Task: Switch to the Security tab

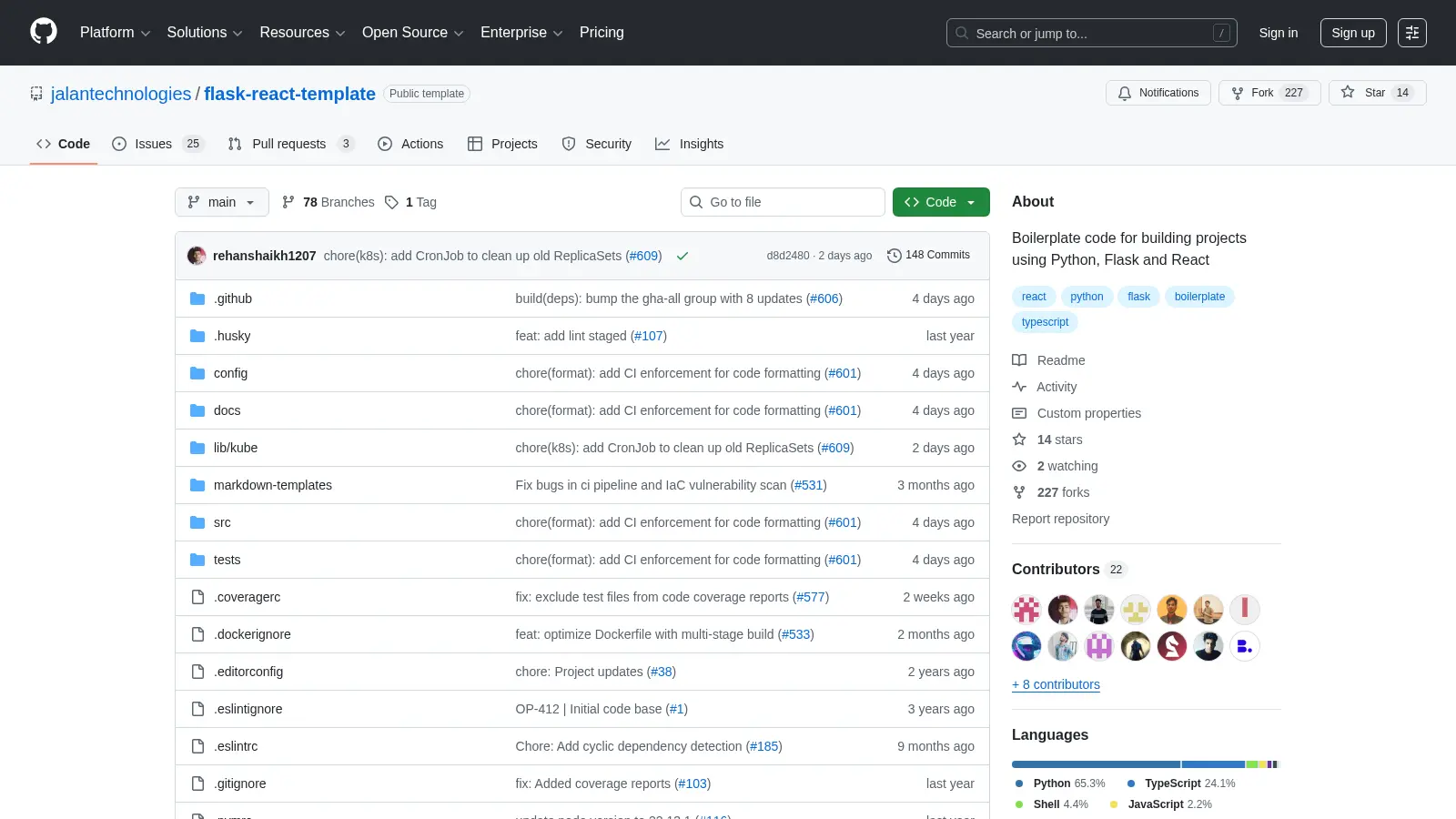Action: click(x=597, y=144)
